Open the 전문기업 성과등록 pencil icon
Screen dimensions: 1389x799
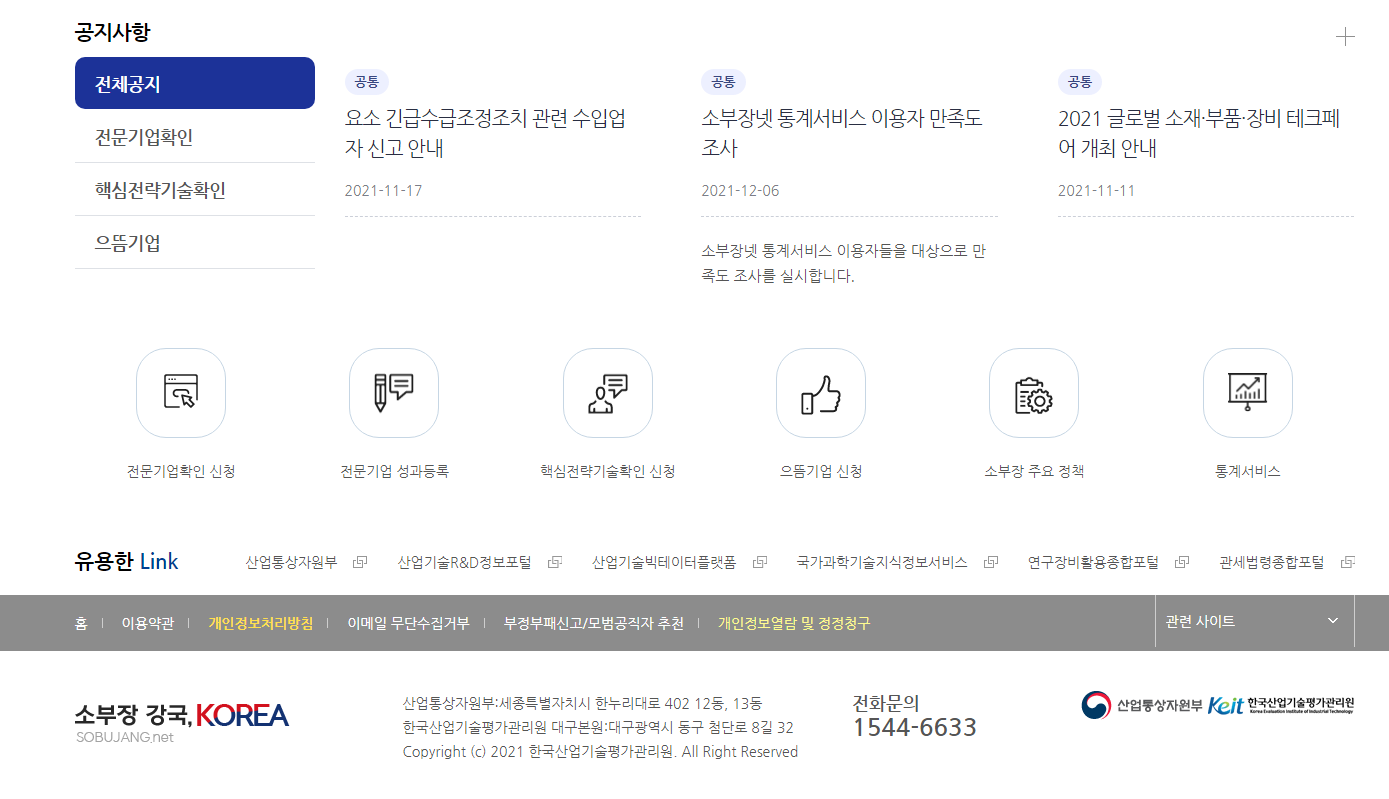(394, 393)
